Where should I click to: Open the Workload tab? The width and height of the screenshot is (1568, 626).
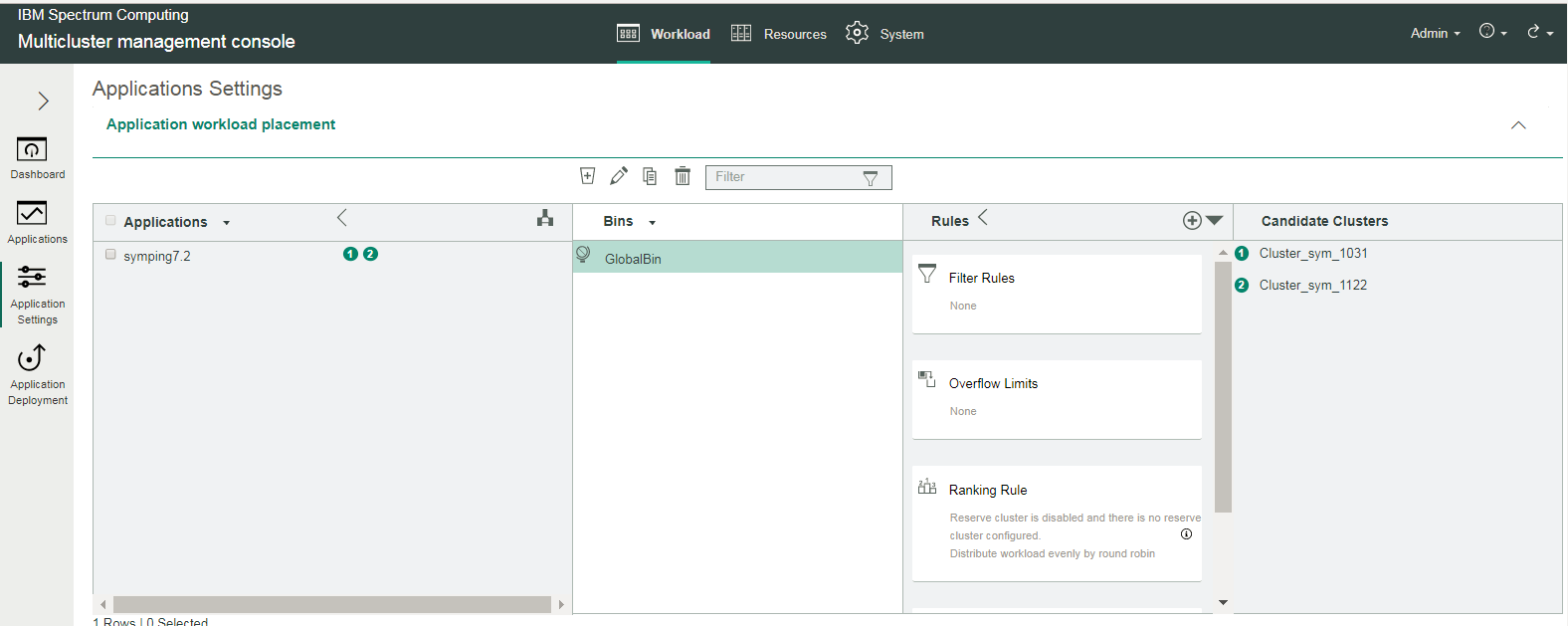click(664, 34)
